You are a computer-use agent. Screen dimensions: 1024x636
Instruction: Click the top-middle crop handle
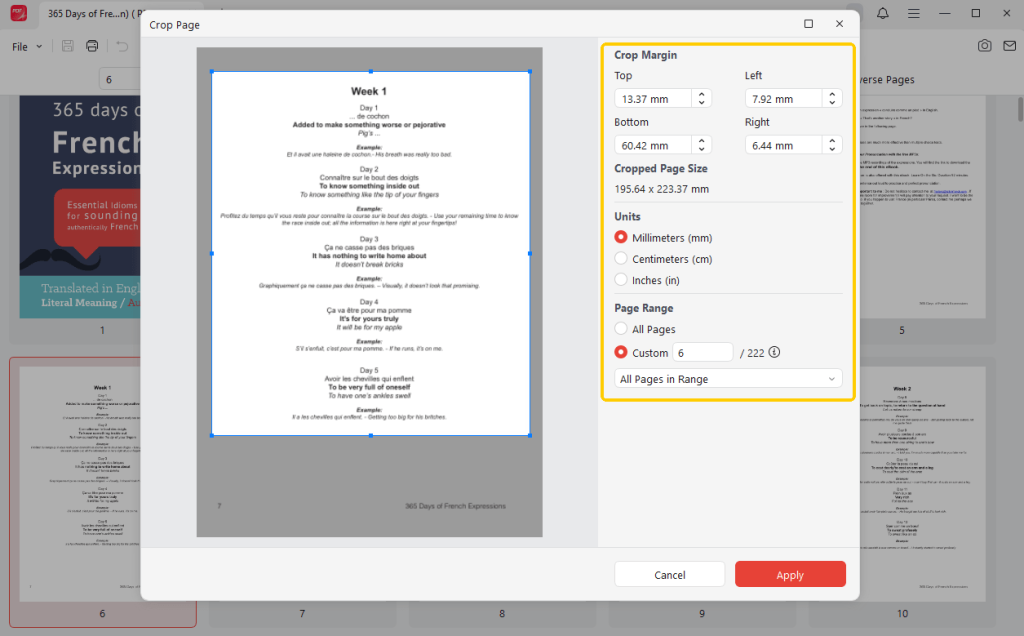click(x=371, y=71)
